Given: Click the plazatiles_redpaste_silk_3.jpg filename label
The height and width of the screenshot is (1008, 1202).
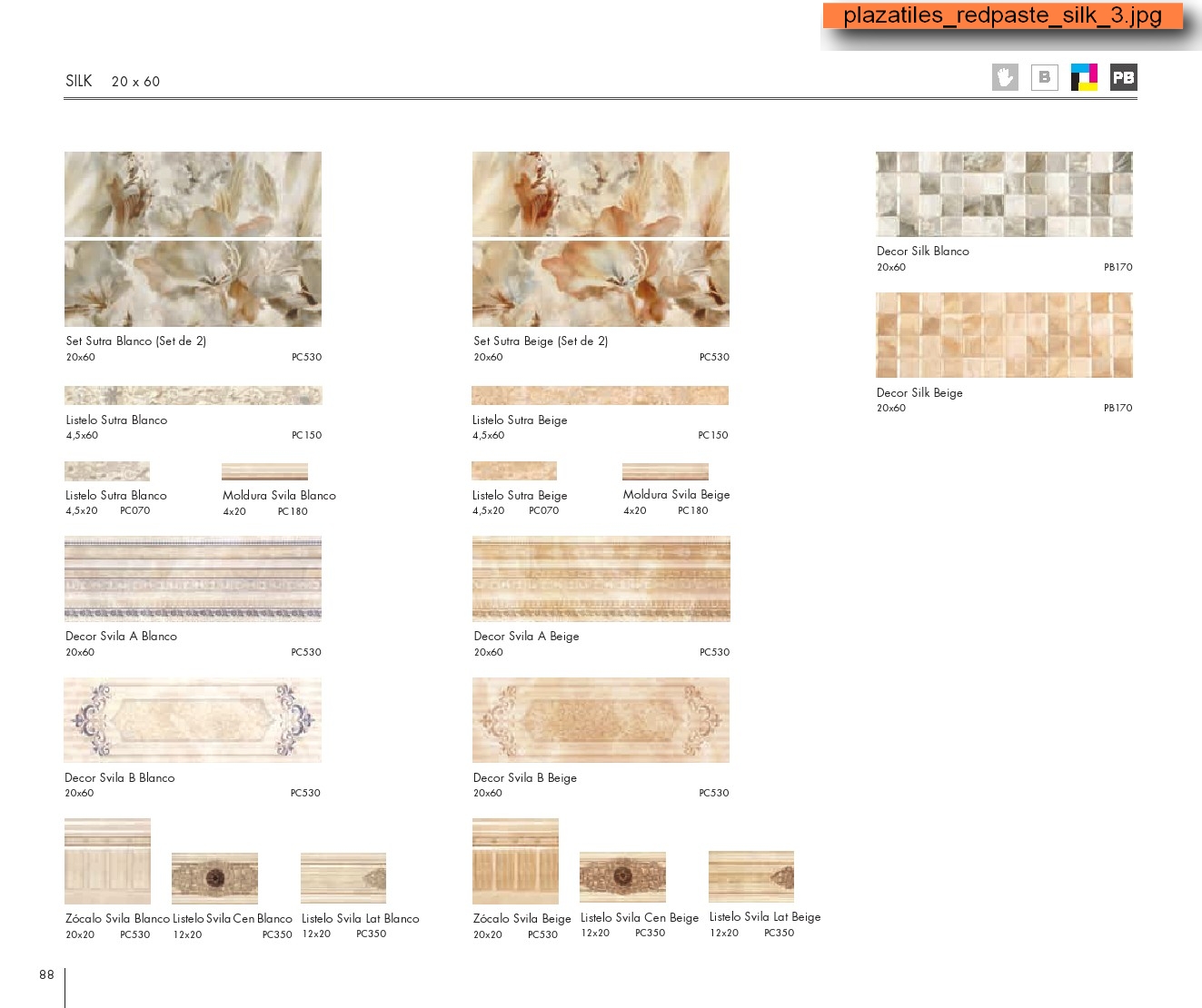Looking at the screenshot, I should pyautogui.click(x=1003, y=15).
